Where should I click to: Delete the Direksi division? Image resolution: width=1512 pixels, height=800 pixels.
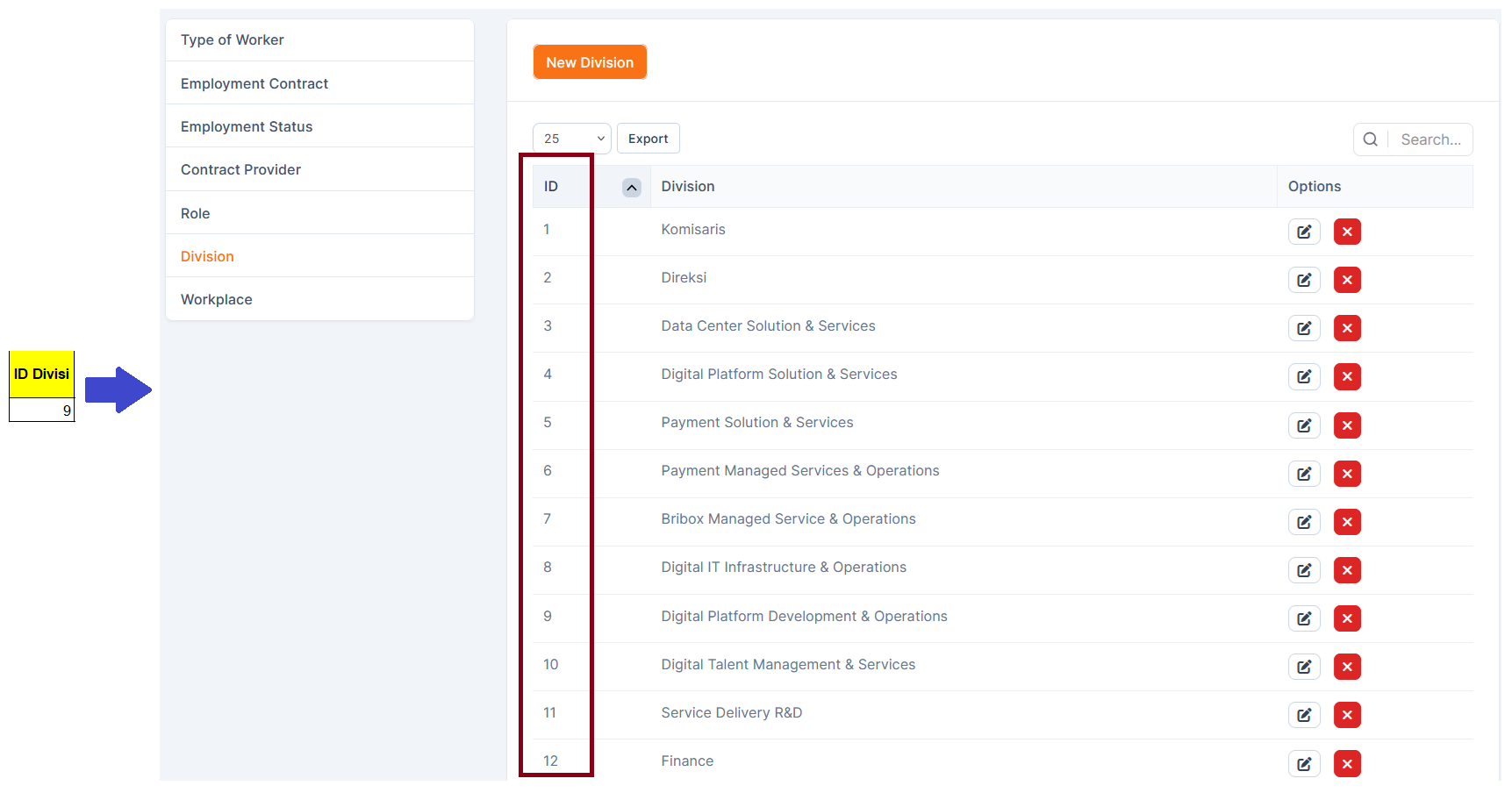tap(1346, 280)
